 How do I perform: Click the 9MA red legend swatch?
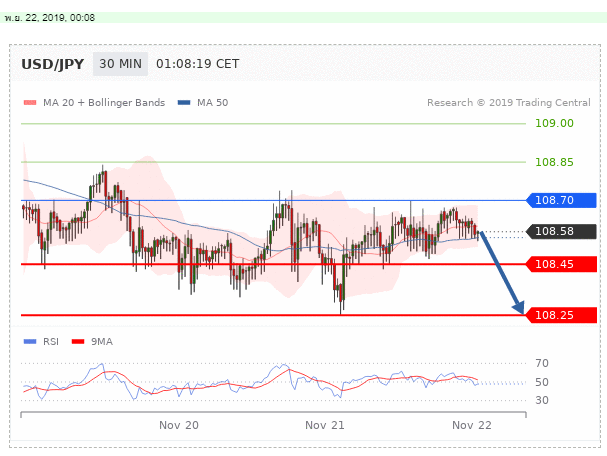[x=78, y=341]
